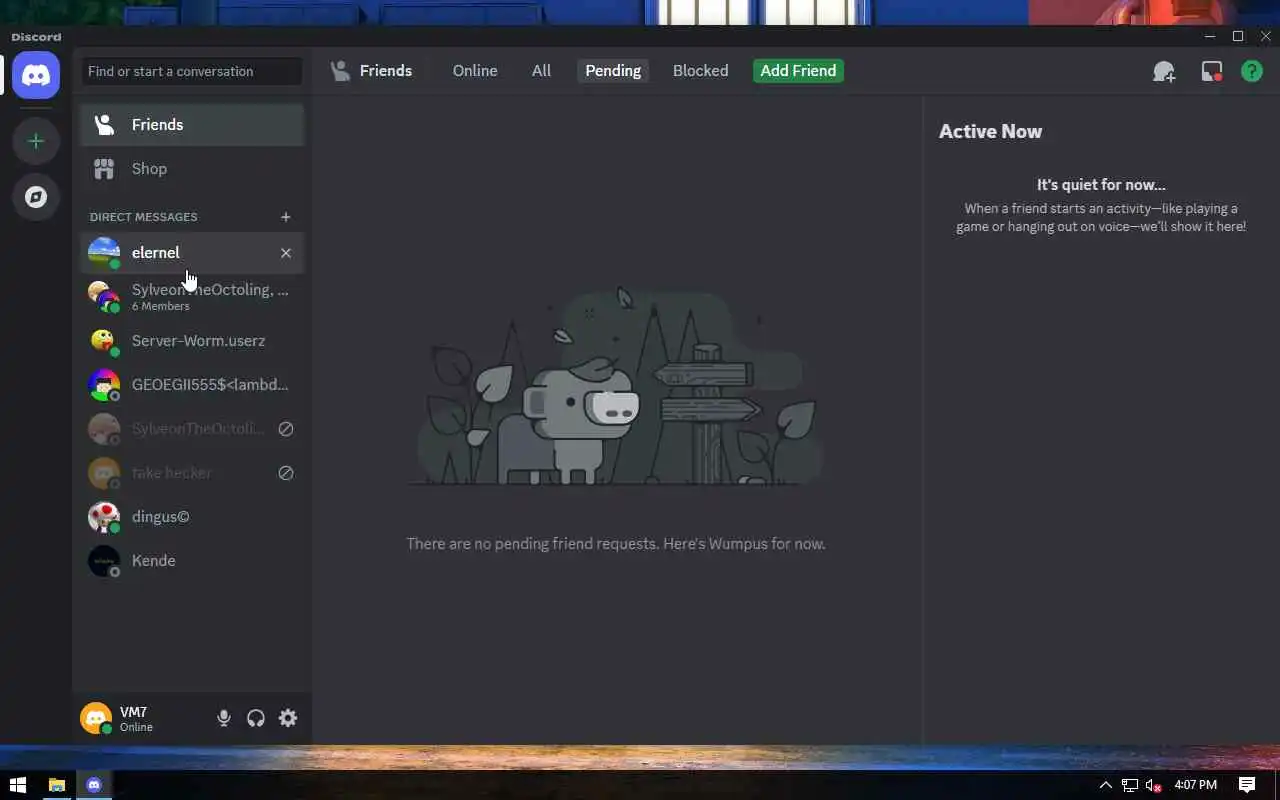Open SylveonTheOctoling group with 6 Members
This screenshot has height=800, width=1280.
pyautogui.click(x=192, y=296)
